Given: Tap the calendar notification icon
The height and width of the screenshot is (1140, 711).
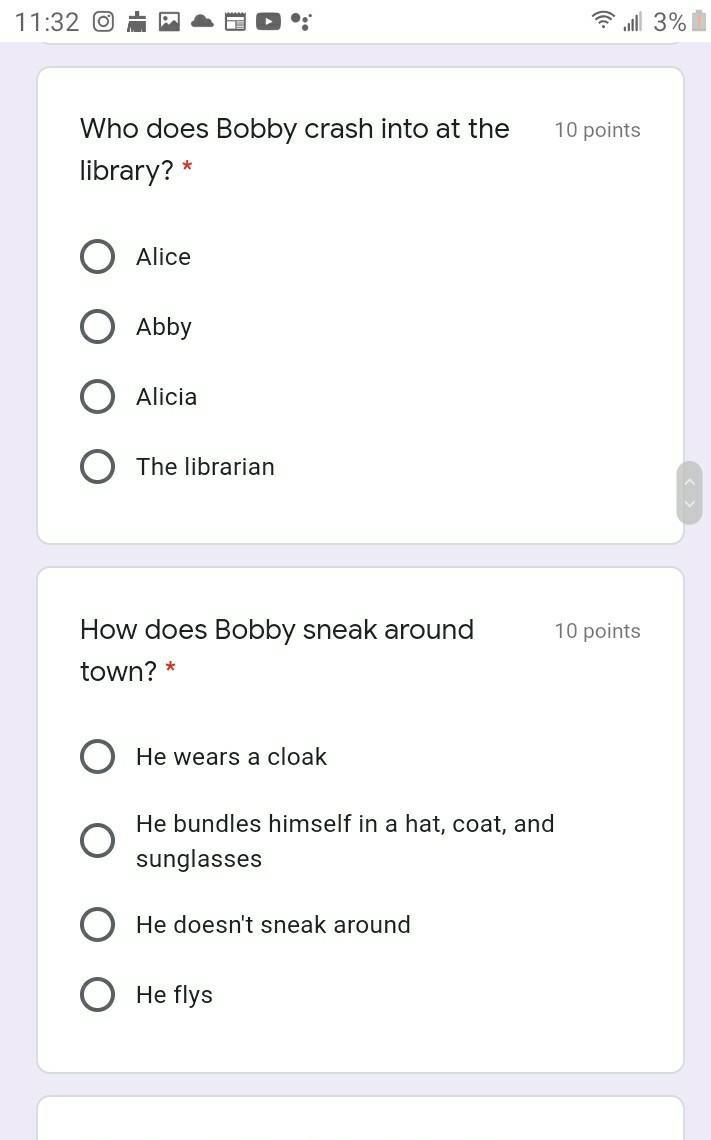Looking at the screenshot, I should 235,22.
